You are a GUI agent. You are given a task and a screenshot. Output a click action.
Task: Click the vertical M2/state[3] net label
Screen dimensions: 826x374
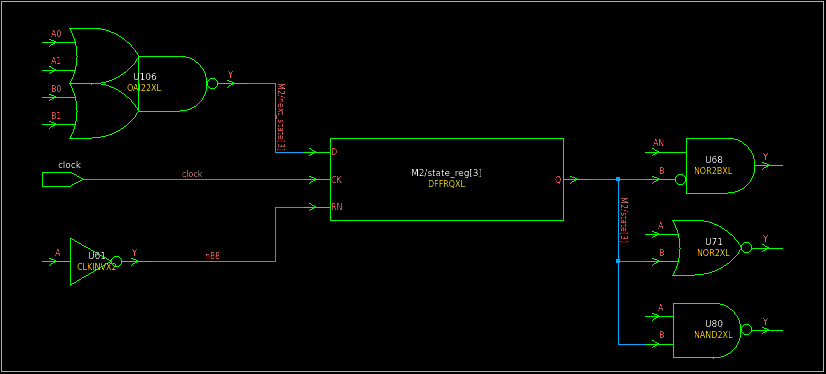click(624, 220)
